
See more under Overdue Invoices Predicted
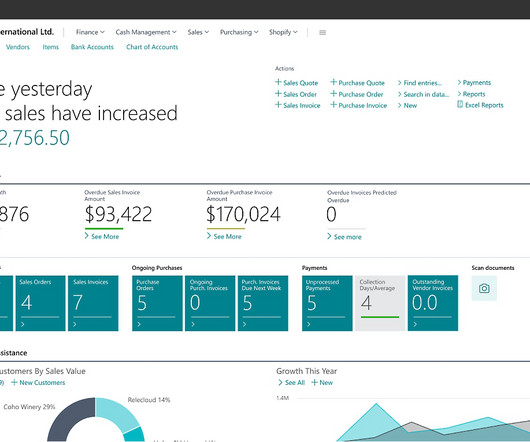344,237
